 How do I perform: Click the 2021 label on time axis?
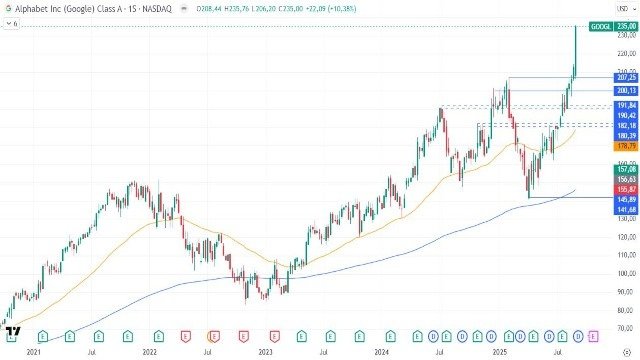coord(34,352)
